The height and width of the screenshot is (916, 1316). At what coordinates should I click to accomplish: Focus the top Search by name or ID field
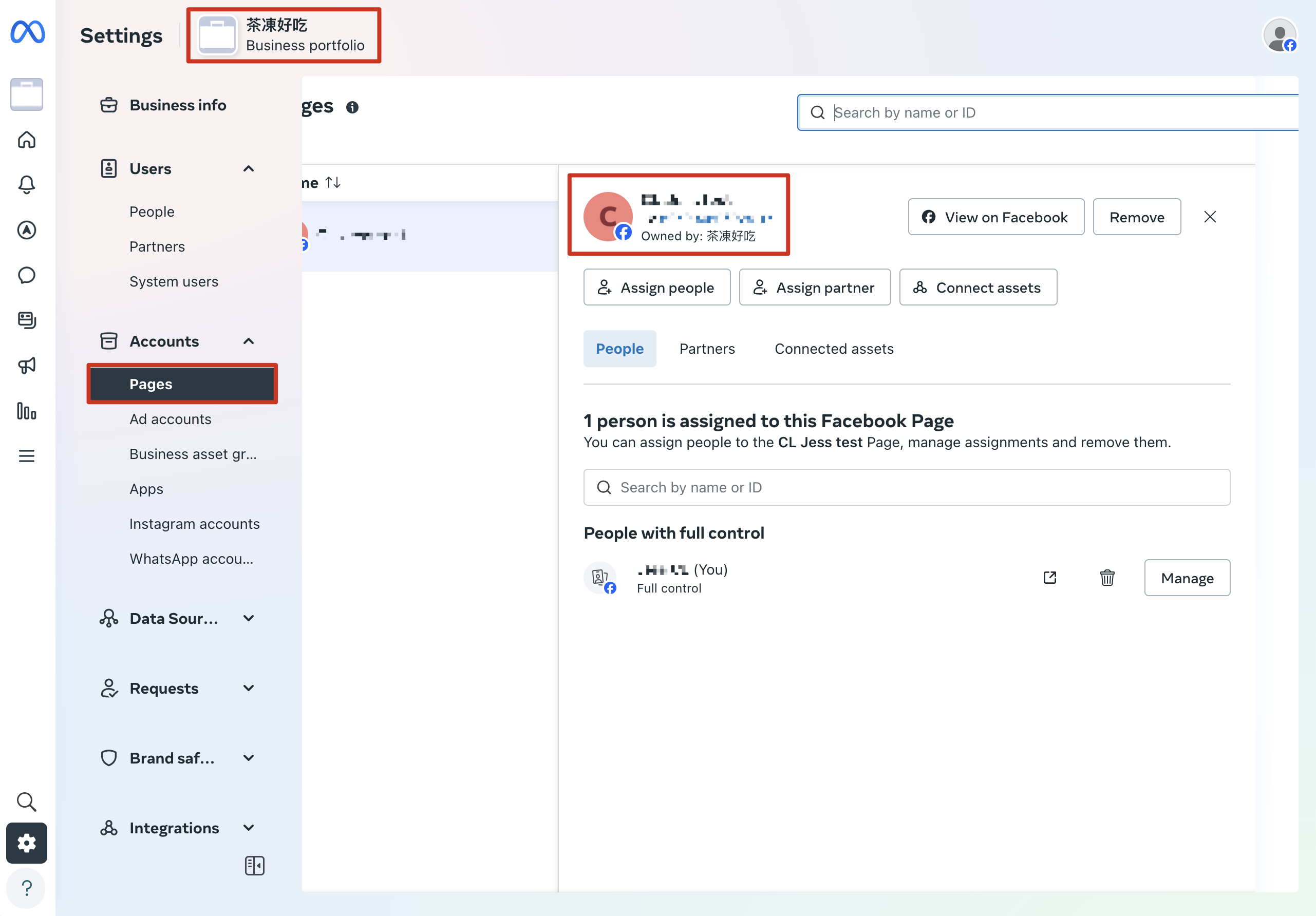point(1048,113)
